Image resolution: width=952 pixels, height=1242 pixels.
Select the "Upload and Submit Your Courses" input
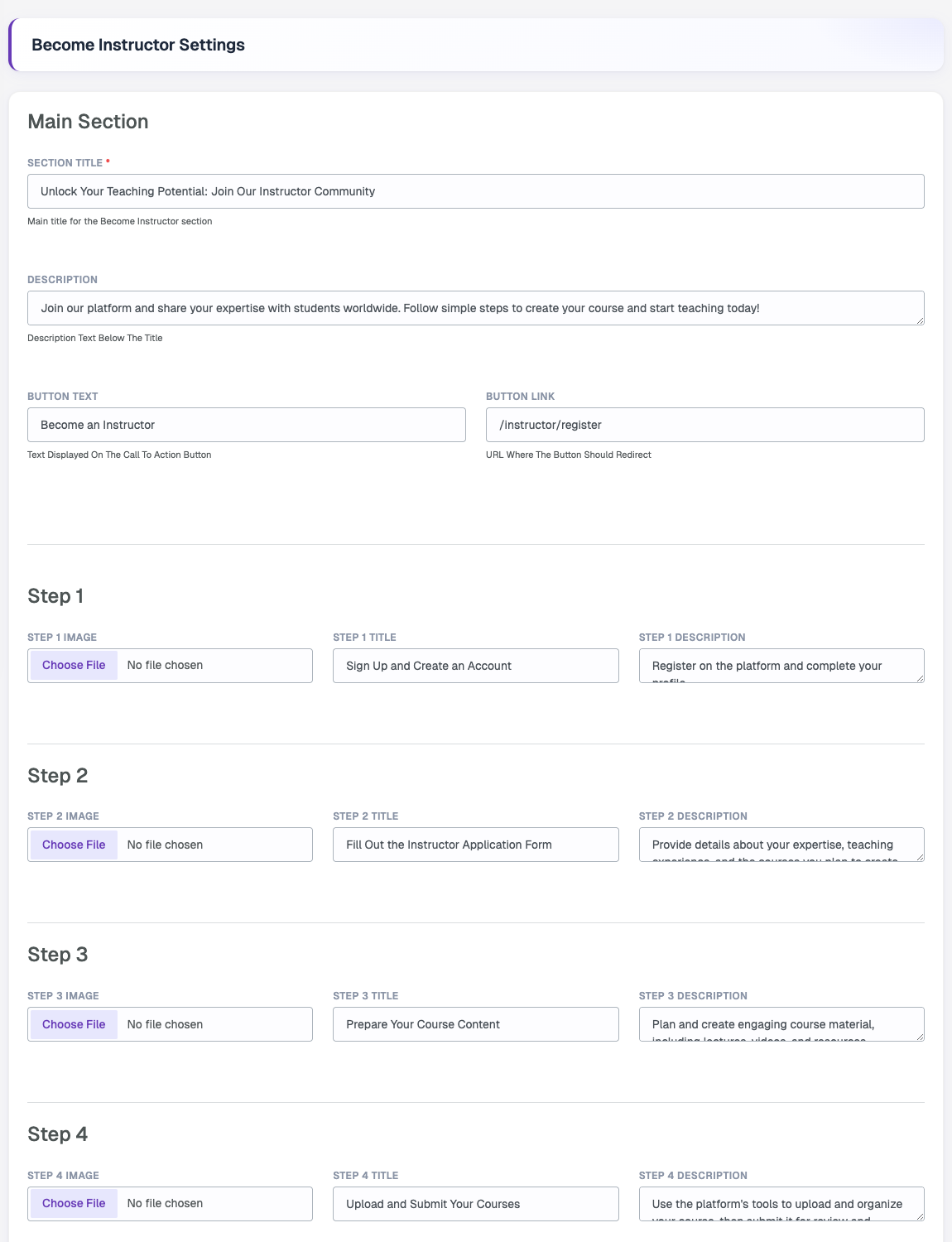476,1204
